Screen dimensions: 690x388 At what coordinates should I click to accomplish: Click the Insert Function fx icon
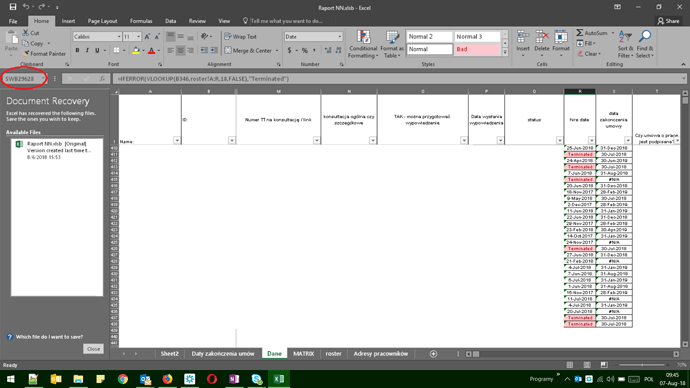tap(102, 79)
